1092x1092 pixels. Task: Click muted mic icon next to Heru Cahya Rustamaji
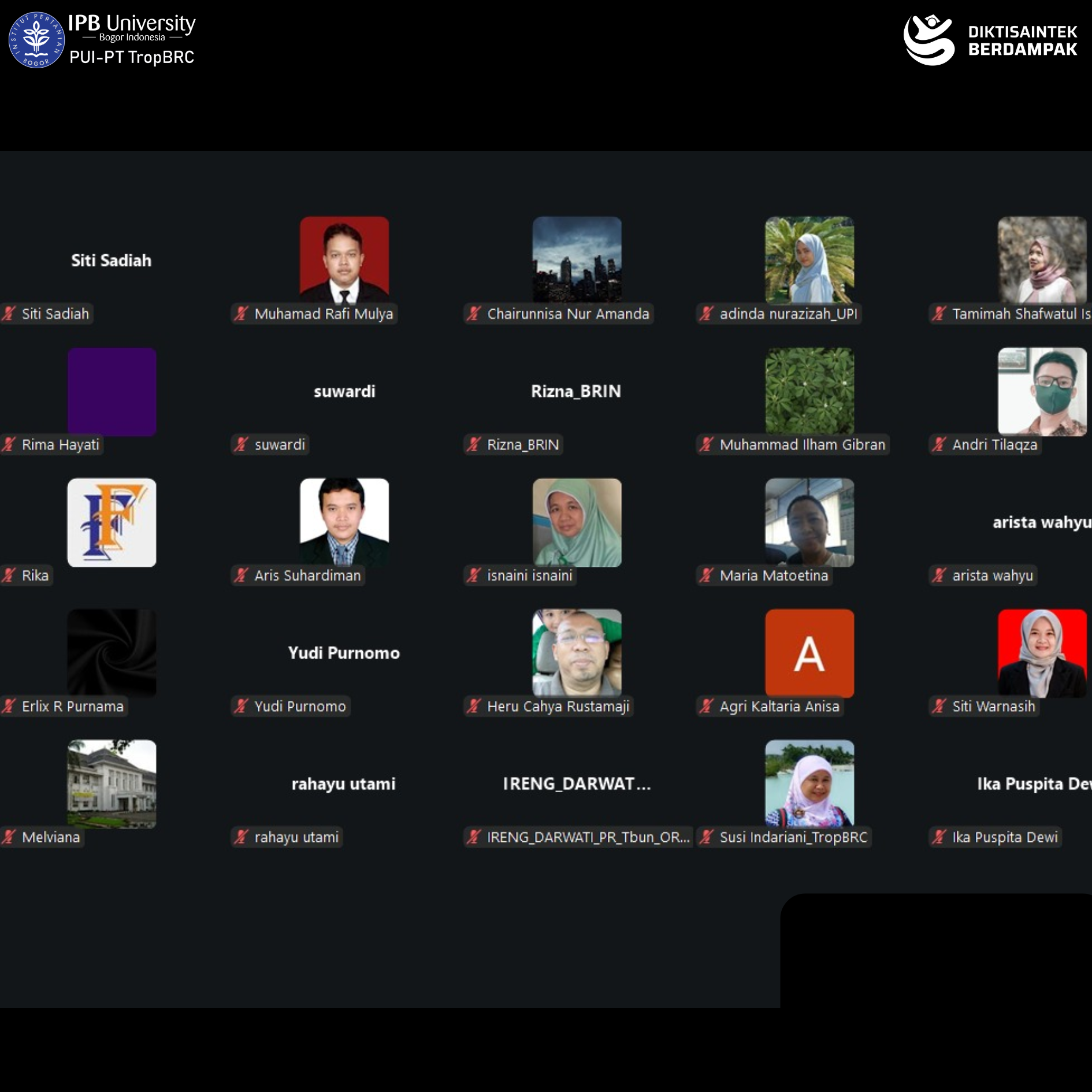pos(474,706)
